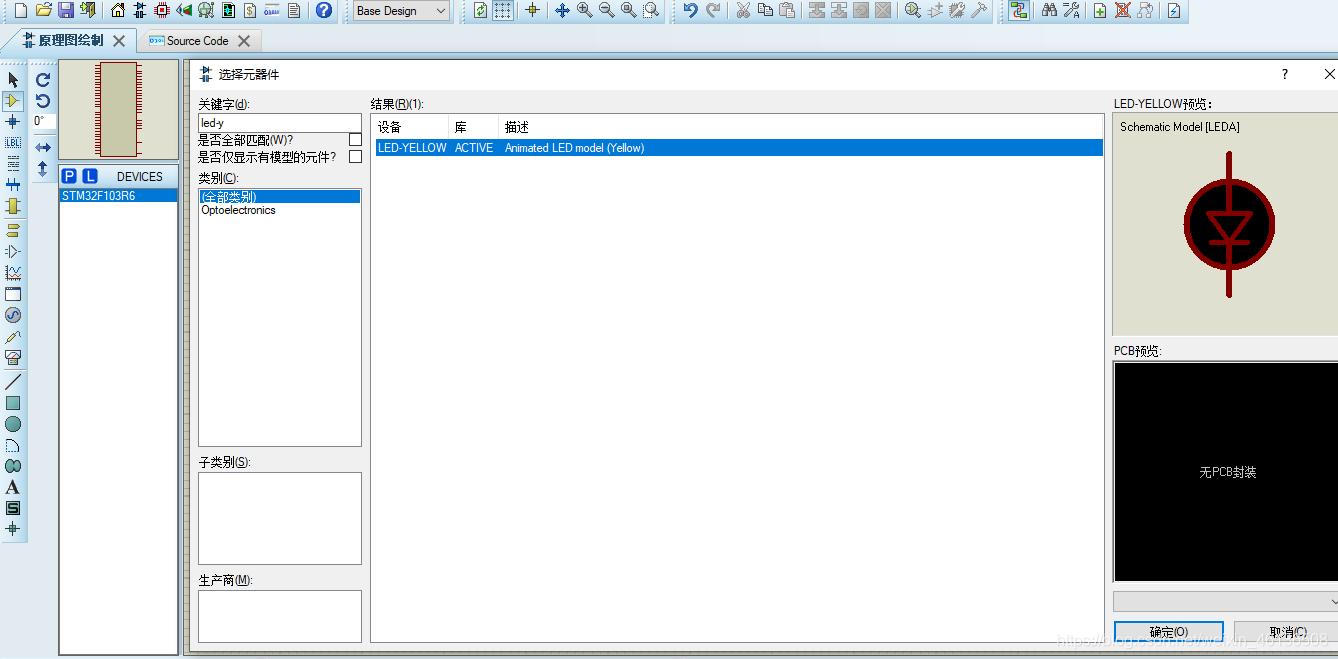Screen dimensions: 1338x659
Task: Click the Undo arrow icon
Action: (690, 10)
